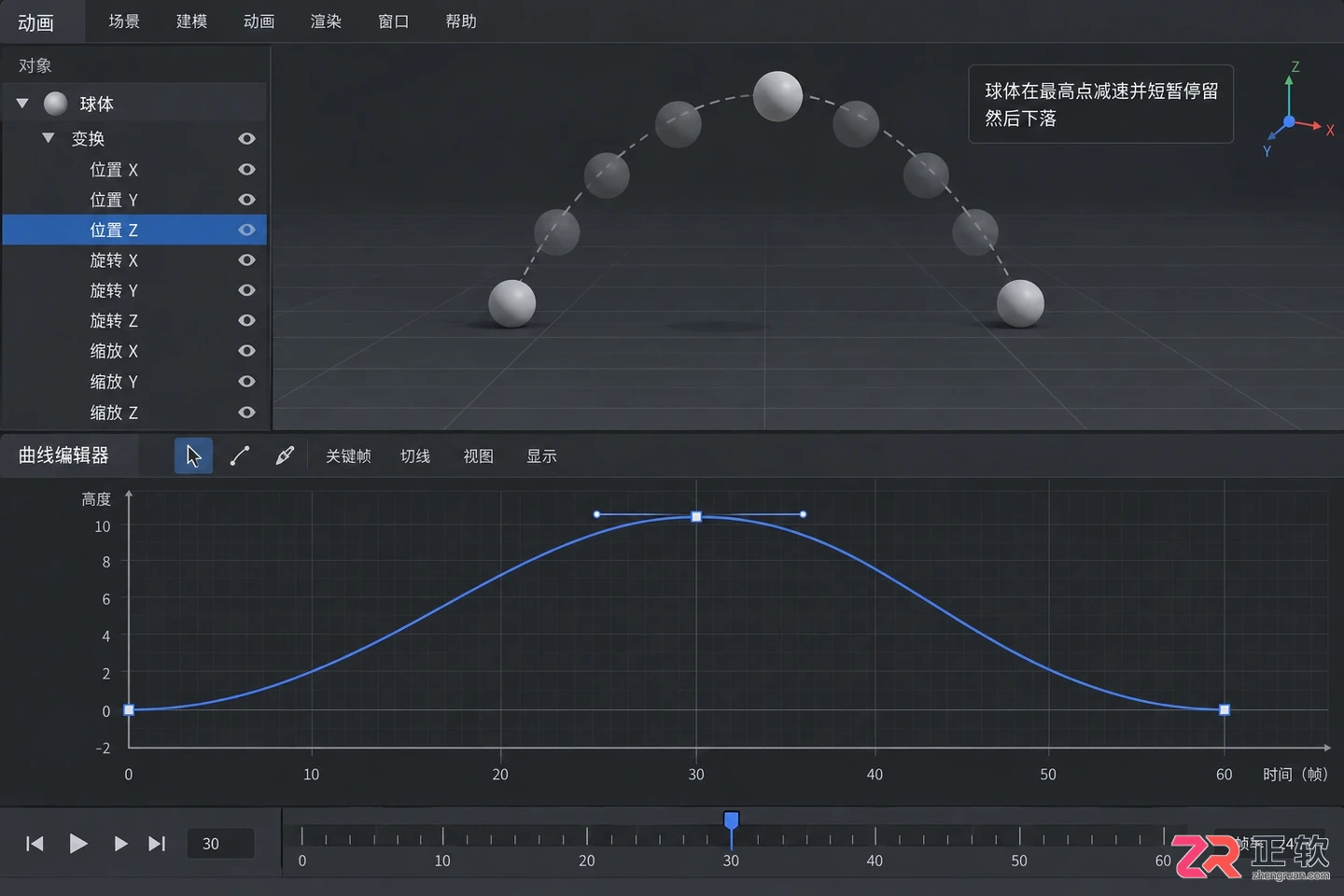The height and width of the screenshot is (896, 1344).
Task: Open the 视图 menu in curve editor
Action: (478, 455)
